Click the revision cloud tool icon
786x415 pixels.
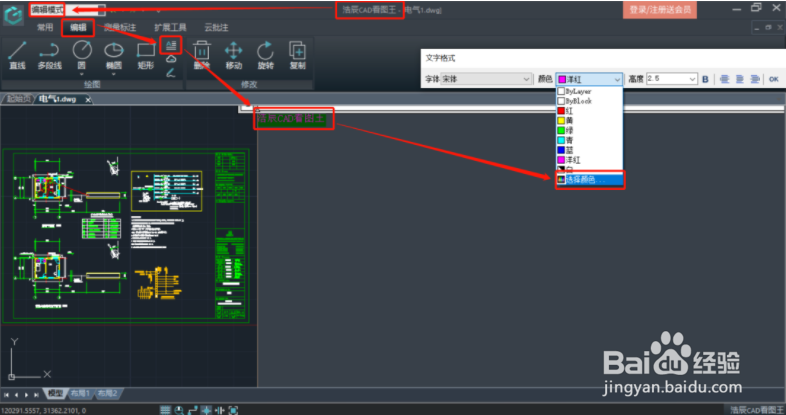171,60
